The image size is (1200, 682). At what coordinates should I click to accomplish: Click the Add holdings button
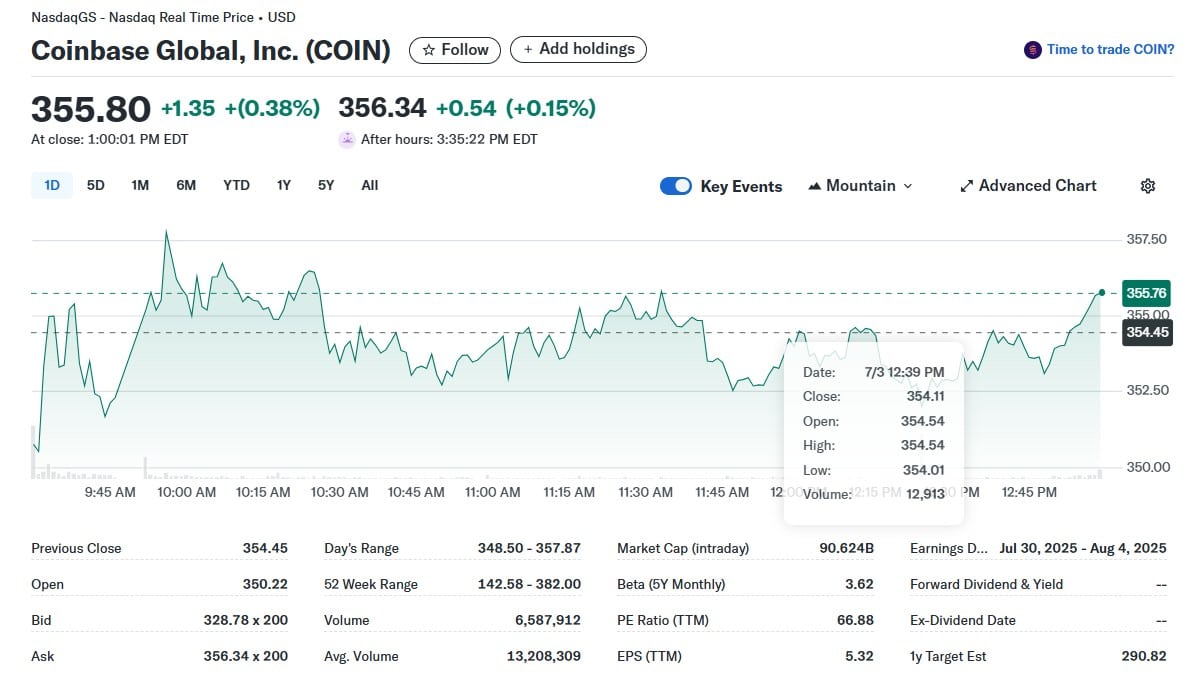click(579, 49)
